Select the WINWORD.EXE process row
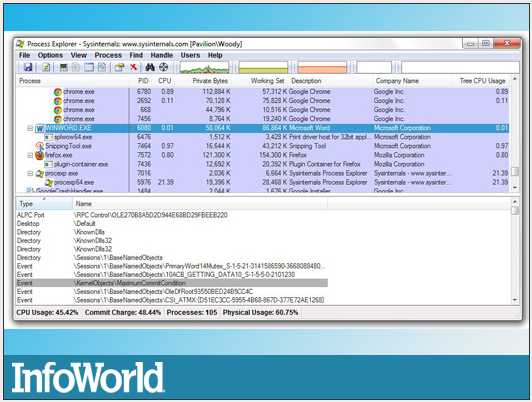This screenshot has width=532, height=402. pos(263,128)
